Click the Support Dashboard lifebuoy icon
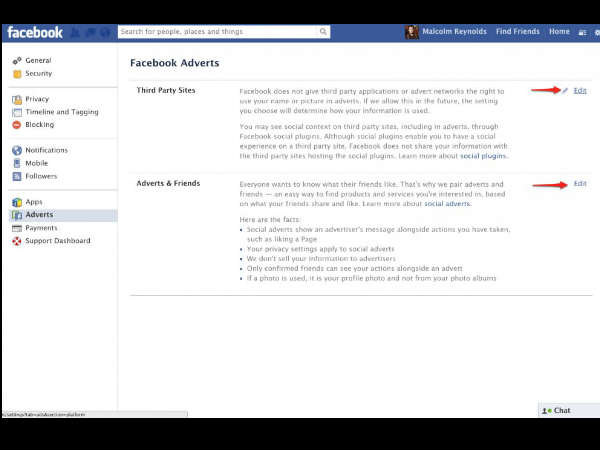The width and height of the screenshot is (600, 450). pos(17,241)
